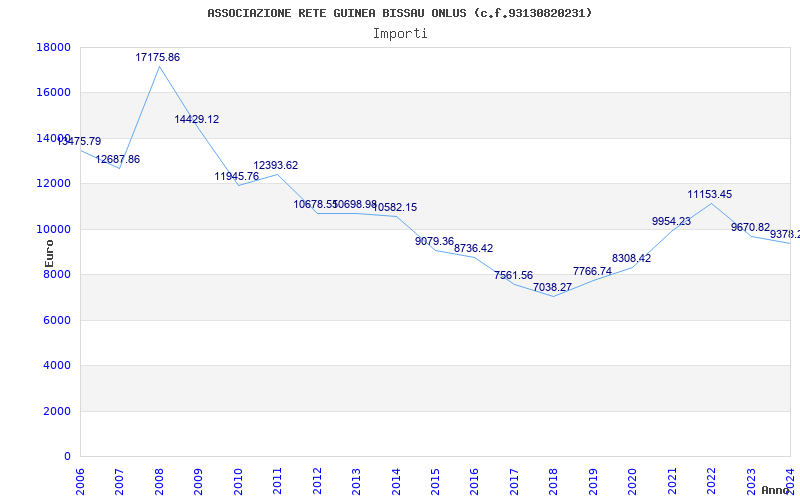
Task: Click the 12000 y-axis tick label
Action: pos(54,184)
